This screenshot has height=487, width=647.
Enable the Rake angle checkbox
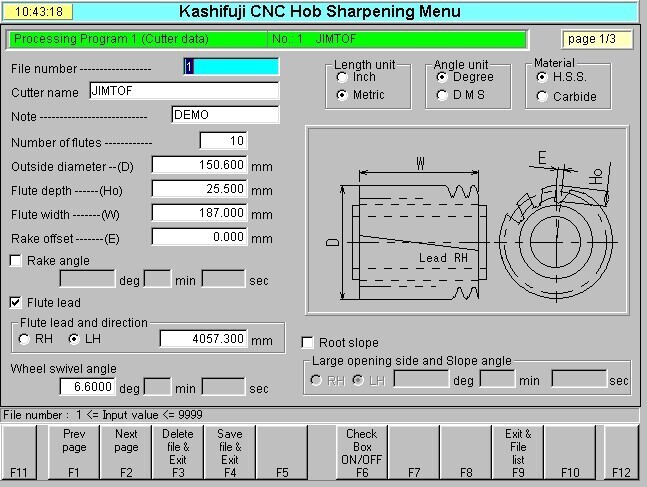point(16,260)
